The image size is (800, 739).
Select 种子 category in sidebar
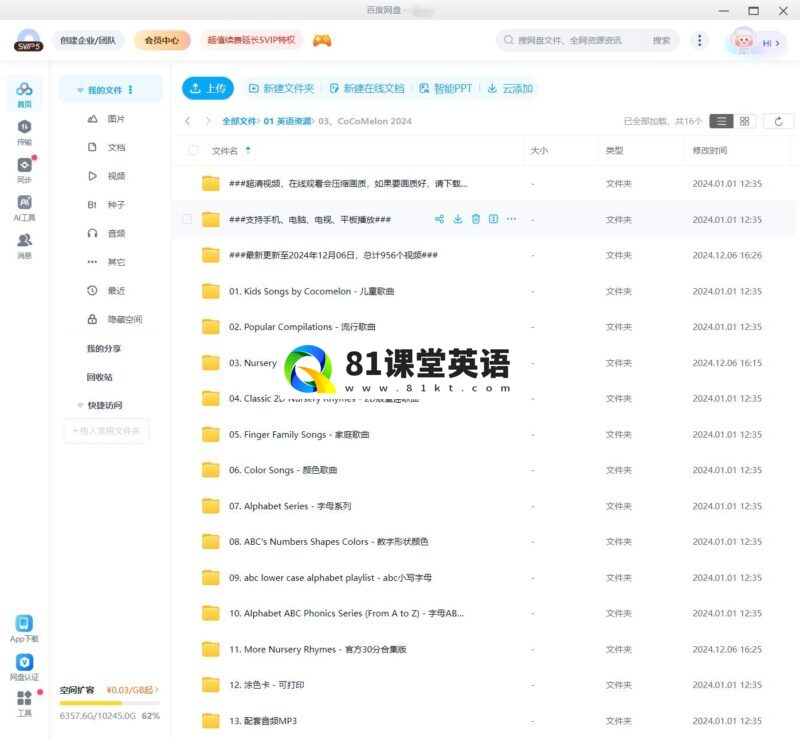(106, 205)
